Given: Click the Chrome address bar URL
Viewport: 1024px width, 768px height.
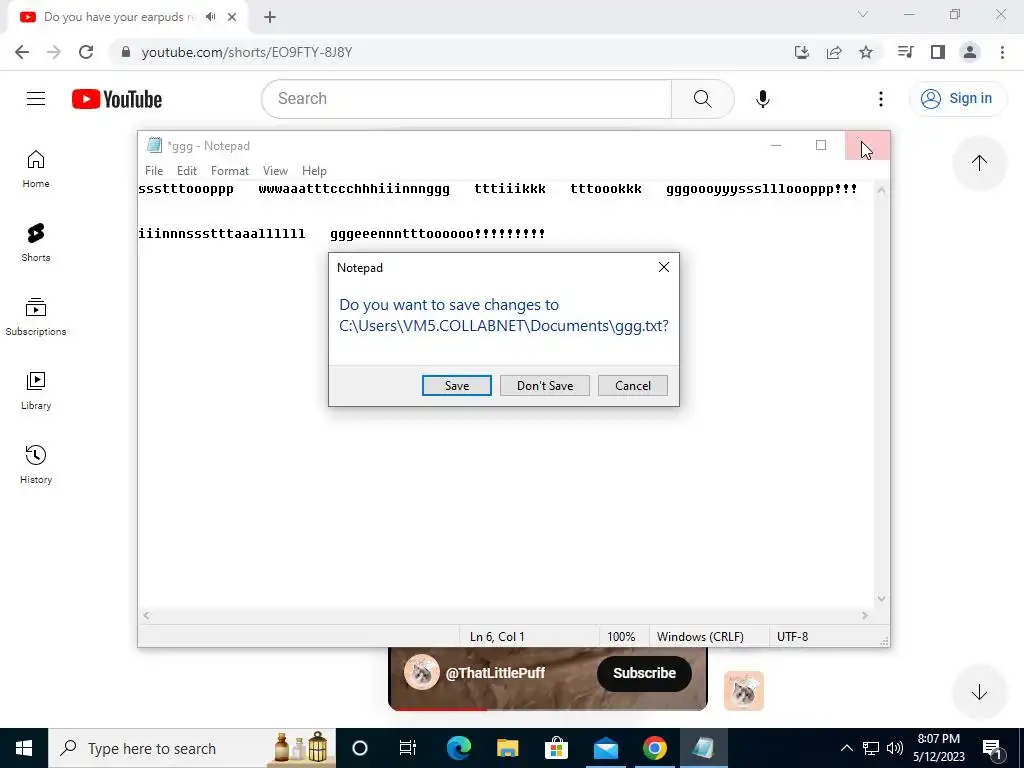Looking at the screenshot, I should tap(247, 52).
